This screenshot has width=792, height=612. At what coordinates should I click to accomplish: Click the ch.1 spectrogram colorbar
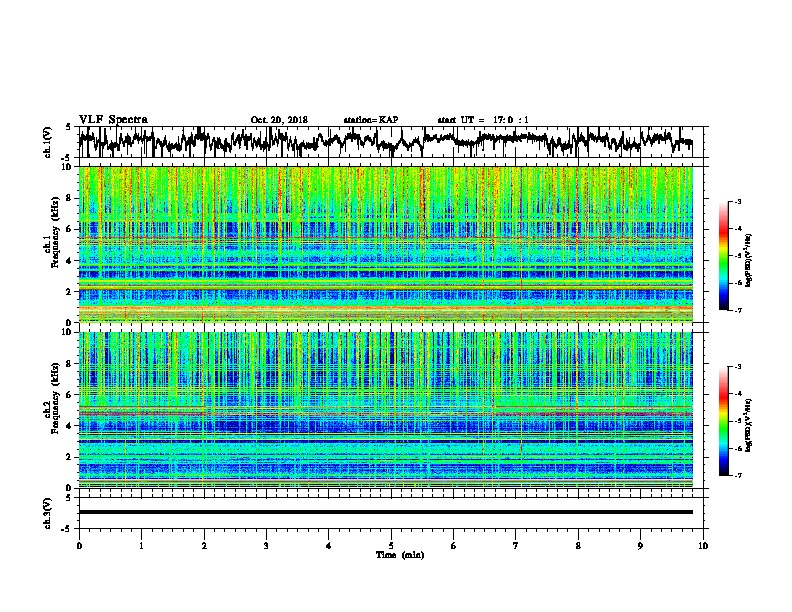723,256
